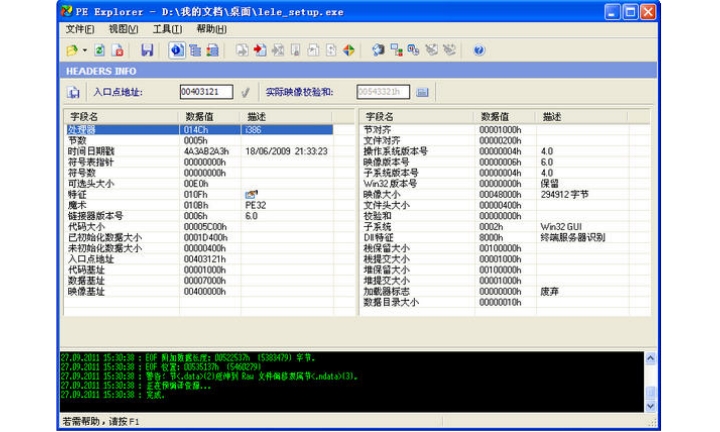Open the Dependency Scanner tree icon
Viewport: 720px width, 432px height.
tap(396, 50)
